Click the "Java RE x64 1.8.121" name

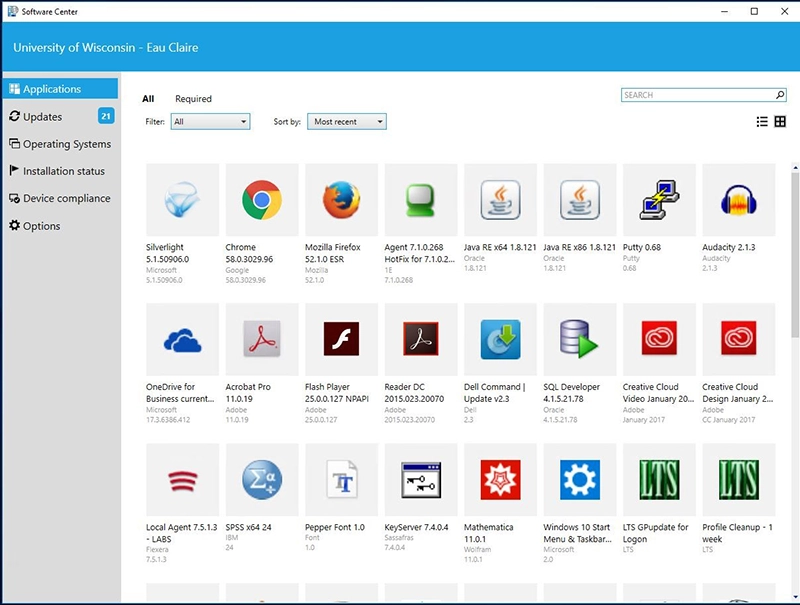coord(500,247)
